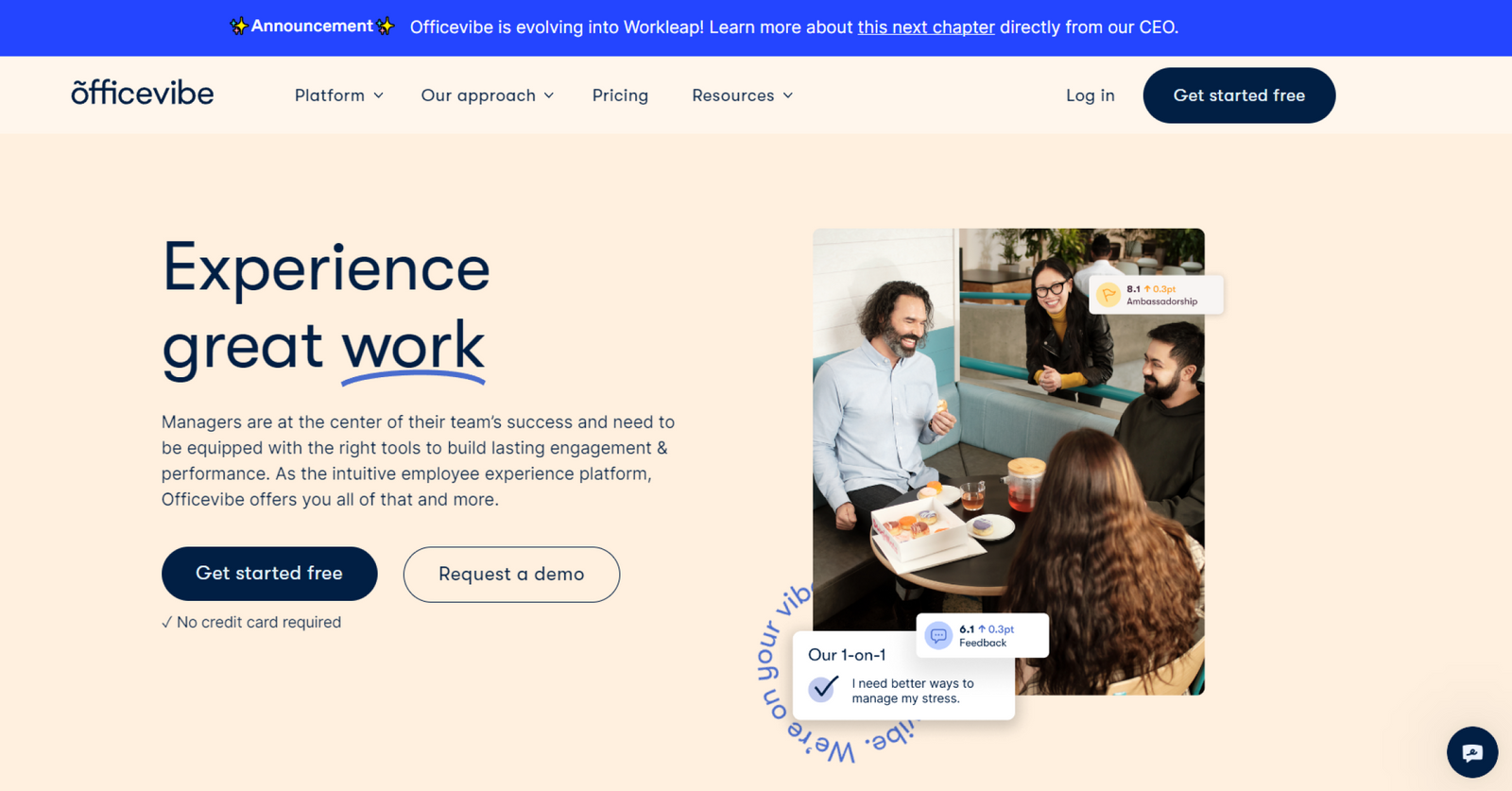Click the Ambassadorship flag icon
Viewport: 1512px width, 791px height.
click(1108, 295)
